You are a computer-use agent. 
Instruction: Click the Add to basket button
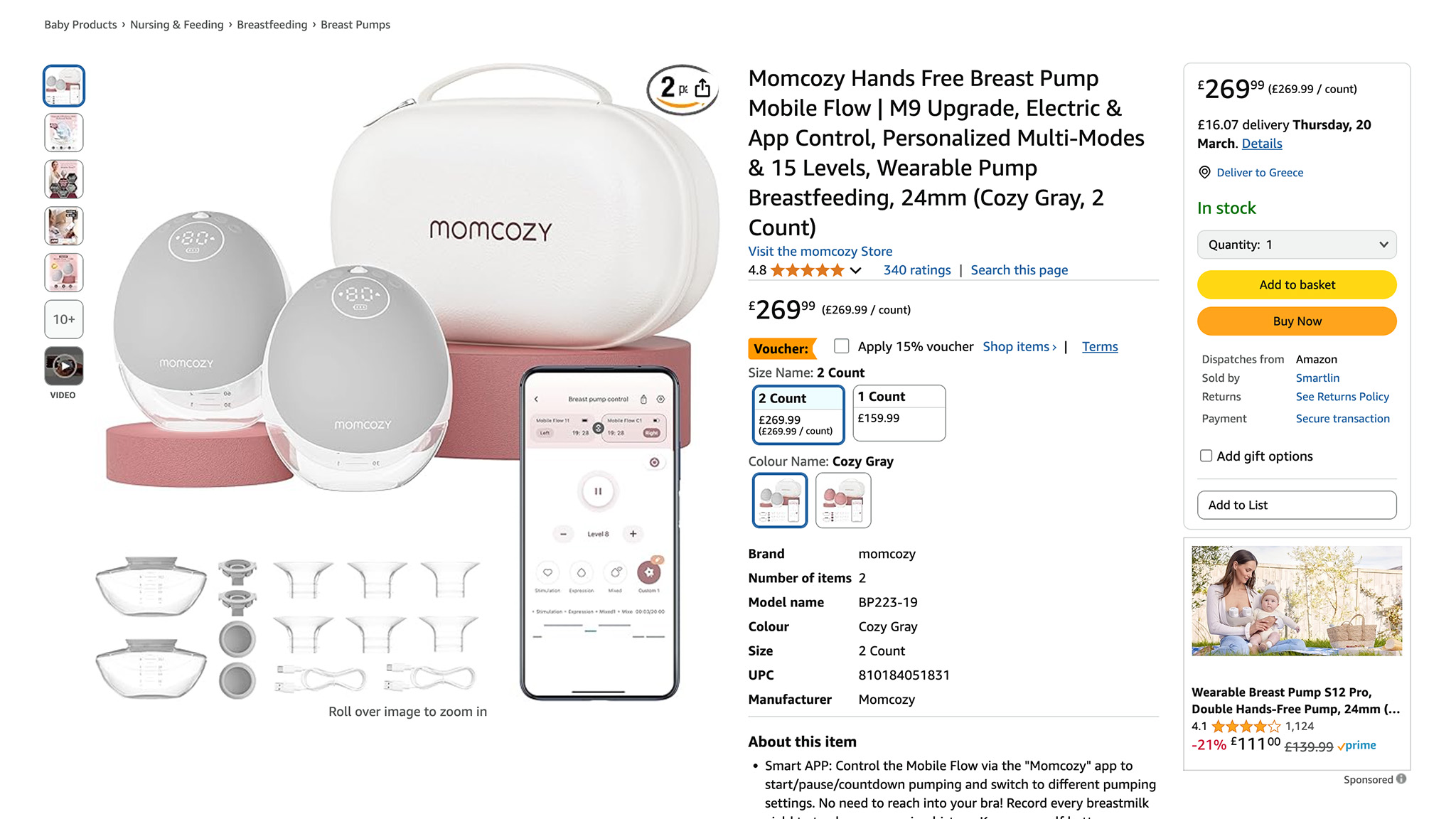(x=1297, y=284)
